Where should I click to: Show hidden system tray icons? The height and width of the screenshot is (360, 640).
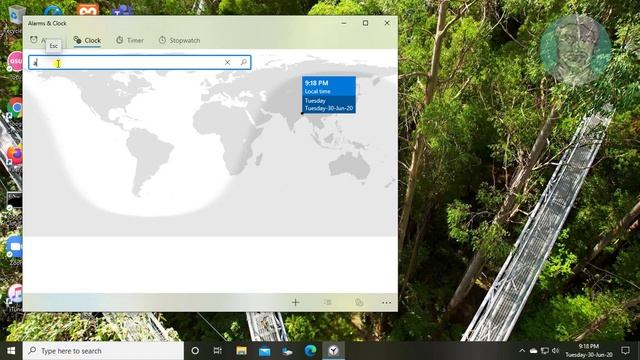(522, 351)
